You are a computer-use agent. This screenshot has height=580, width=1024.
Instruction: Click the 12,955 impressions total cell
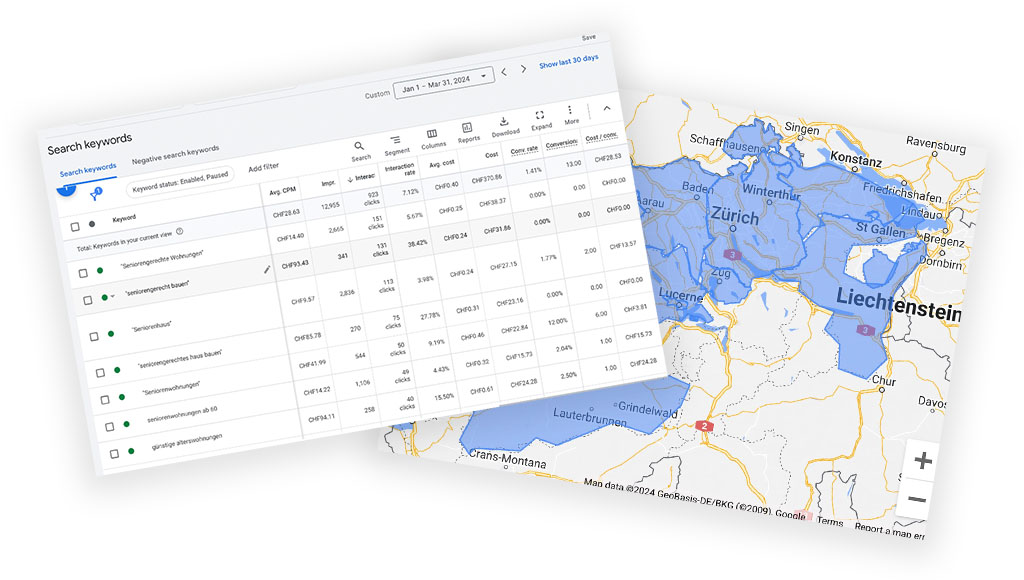tap(330, 206)
